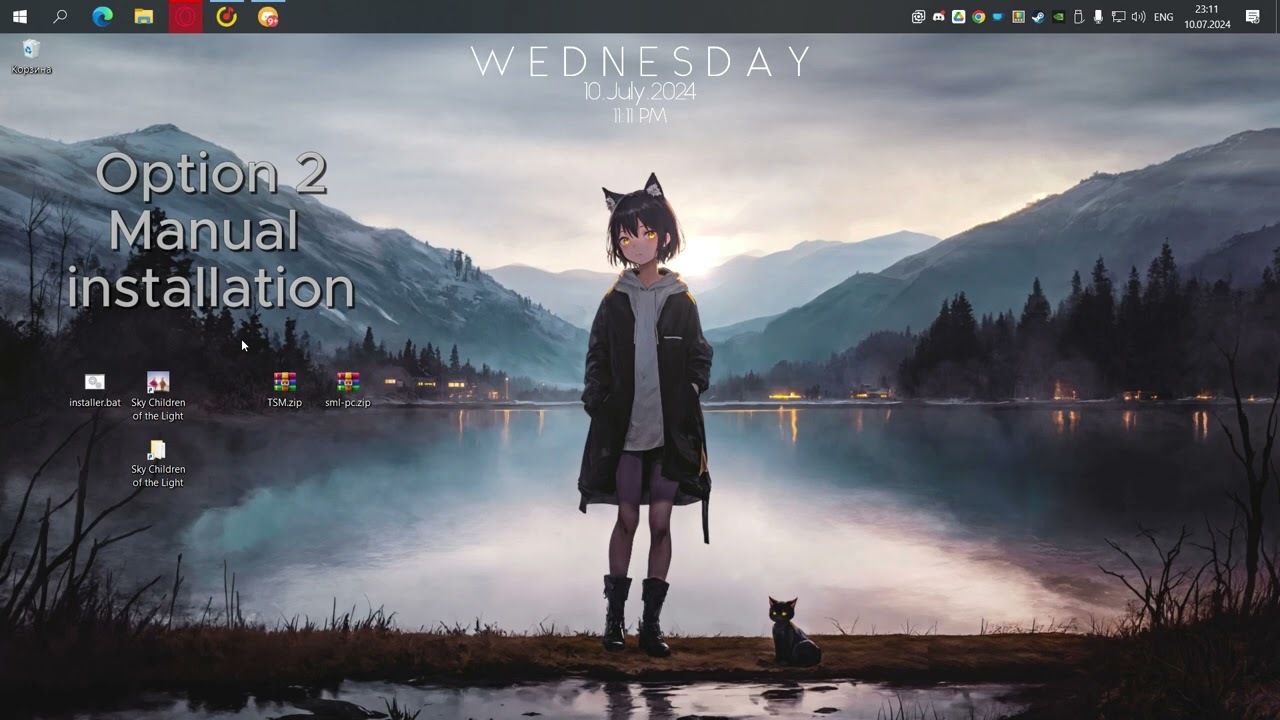
Task: Switch ENG input language indicator
Action: [x=1164, y=17]
